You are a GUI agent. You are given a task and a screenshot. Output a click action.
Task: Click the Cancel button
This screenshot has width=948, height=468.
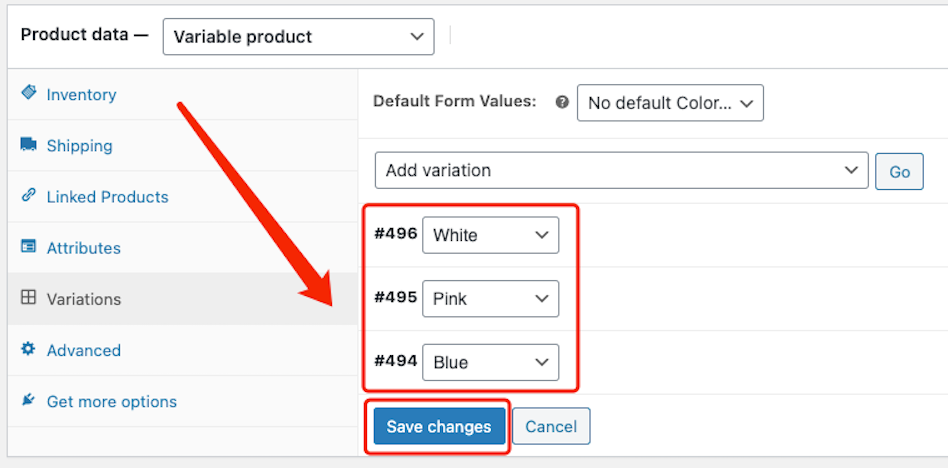(x=551, y=427)
